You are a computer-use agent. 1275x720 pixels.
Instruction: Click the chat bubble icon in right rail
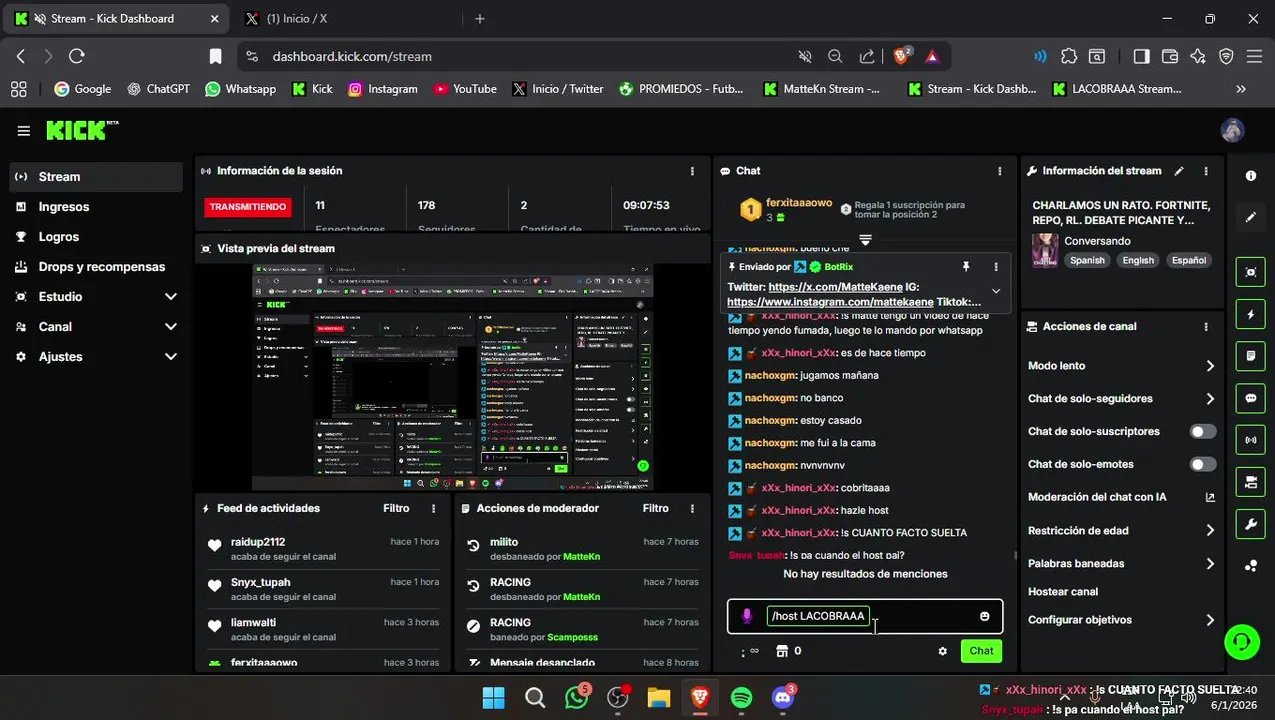tap(1251, 398)
